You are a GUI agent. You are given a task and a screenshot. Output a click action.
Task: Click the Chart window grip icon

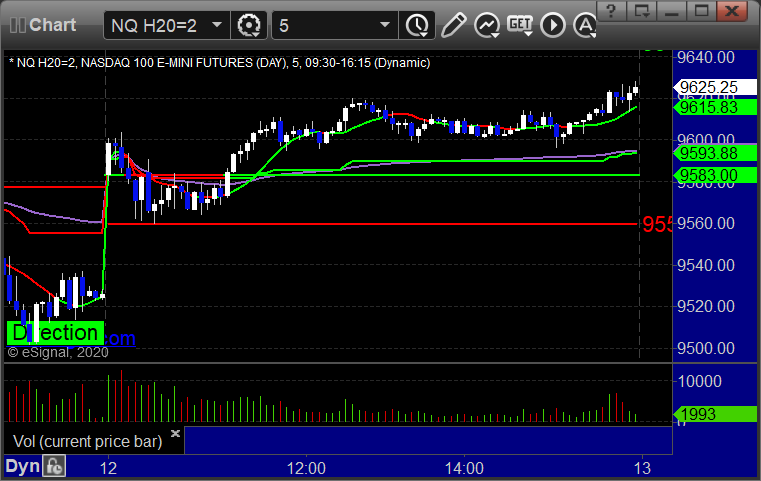point(18,25)
